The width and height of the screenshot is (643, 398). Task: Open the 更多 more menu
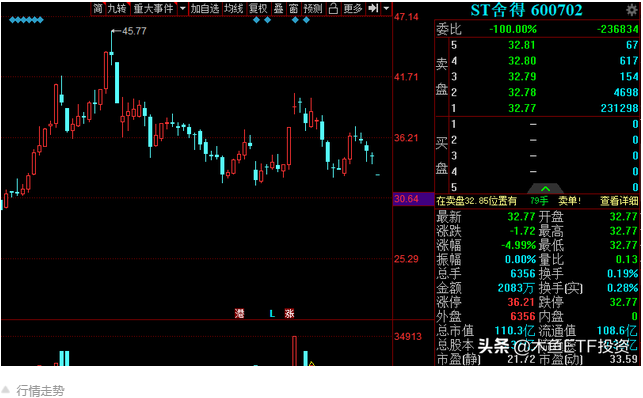(353, 8)
